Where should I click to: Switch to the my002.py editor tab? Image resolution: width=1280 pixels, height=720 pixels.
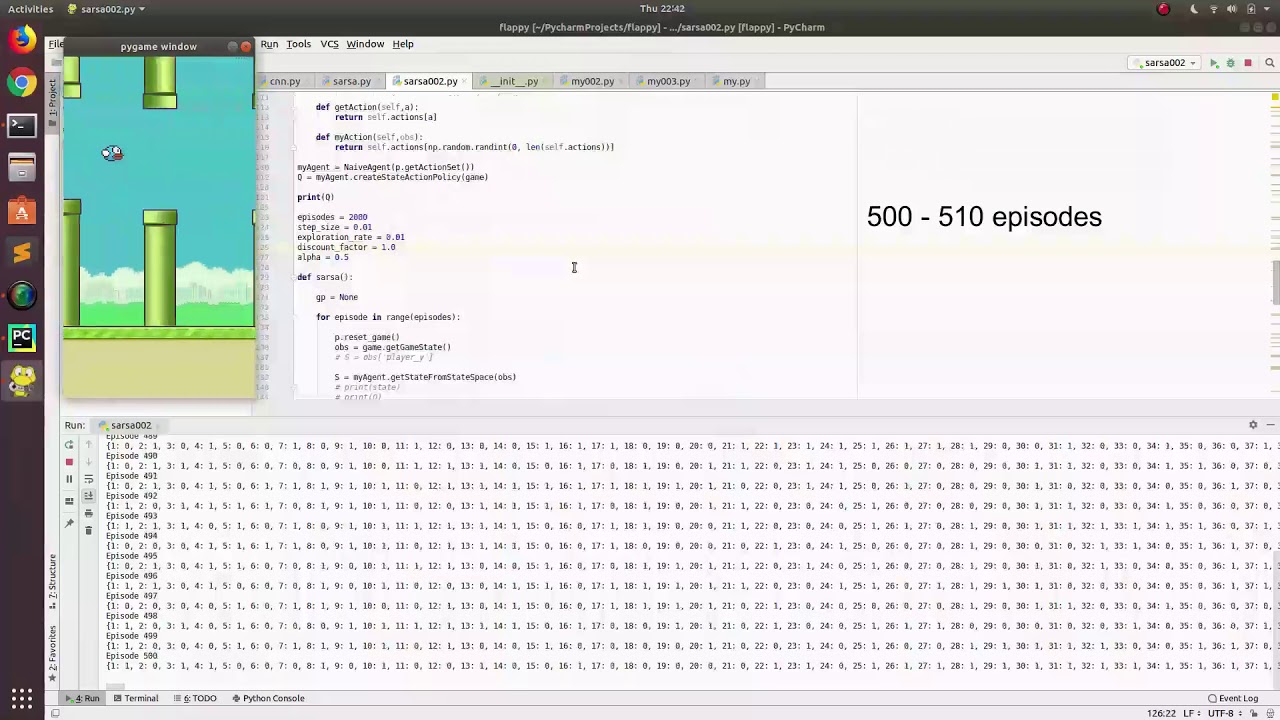592,81
